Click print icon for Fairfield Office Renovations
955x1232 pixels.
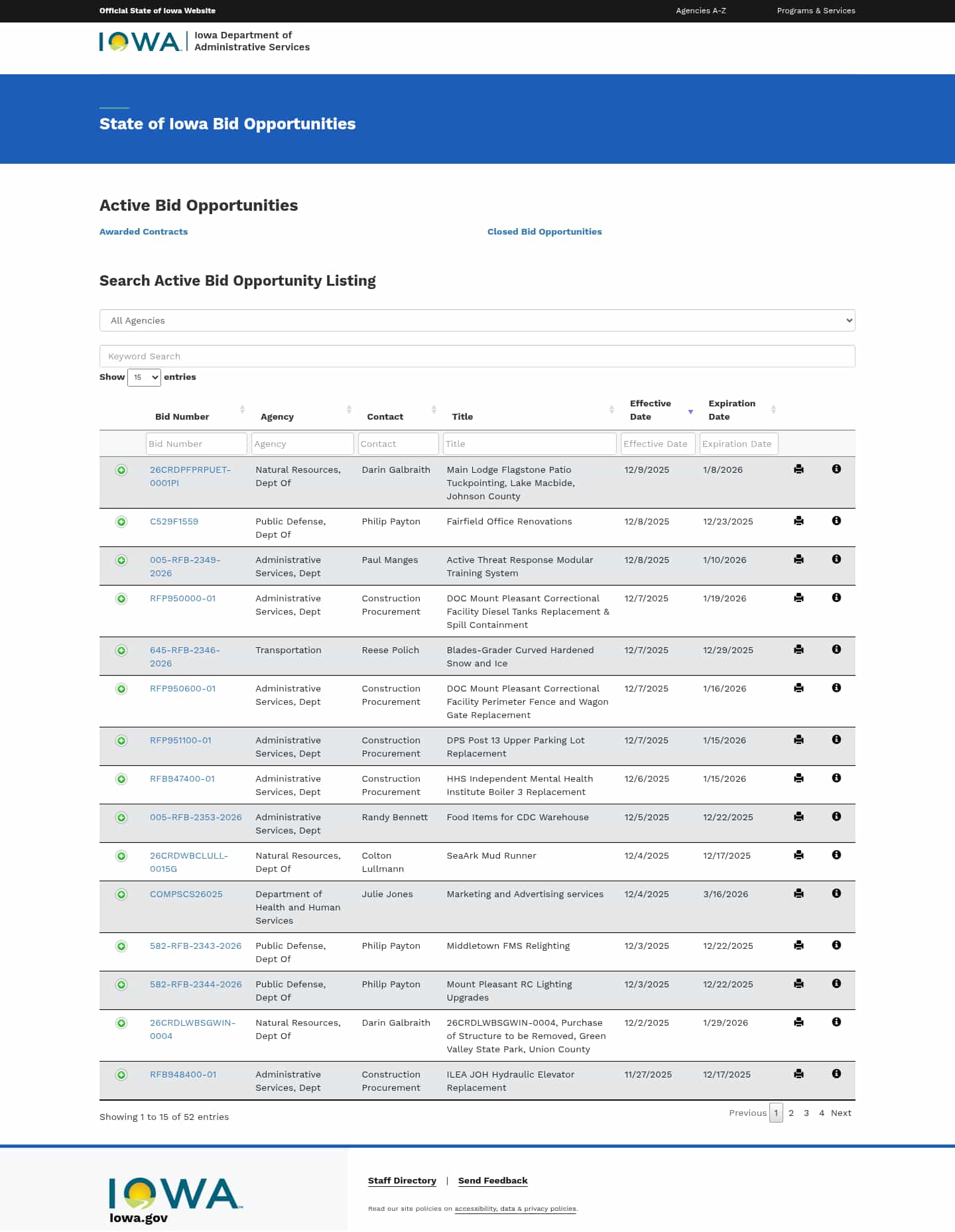coord(798,521)
